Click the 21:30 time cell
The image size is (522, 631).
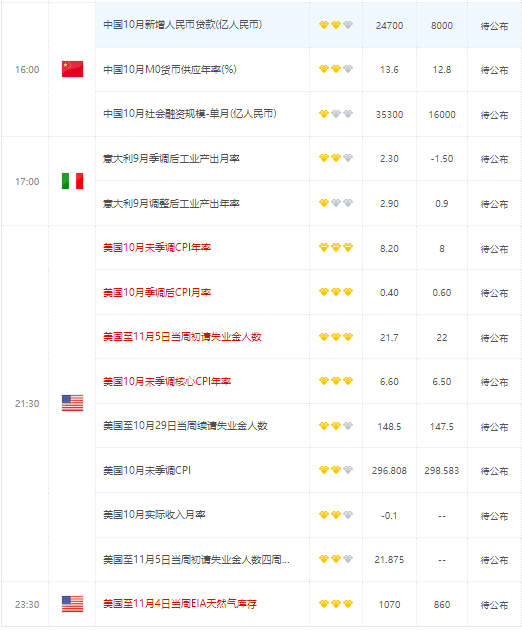coord(27,404)
